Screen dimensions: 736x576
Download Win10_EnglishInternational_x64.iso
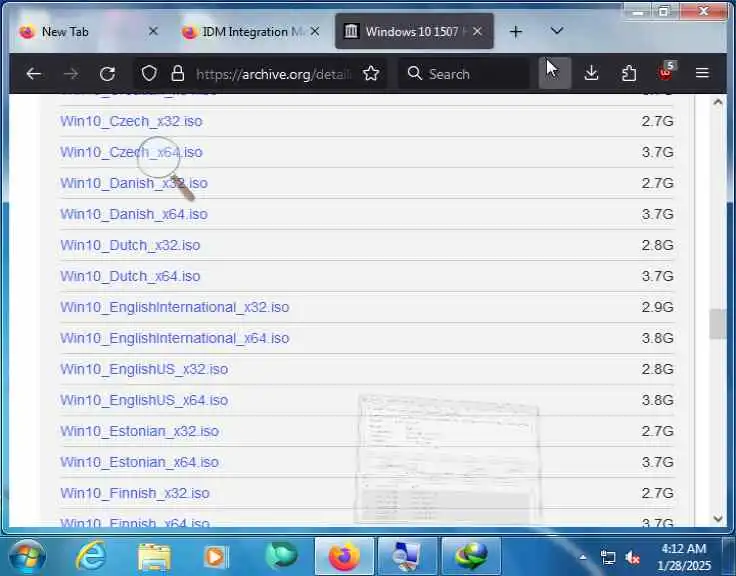tap(175, 338)
